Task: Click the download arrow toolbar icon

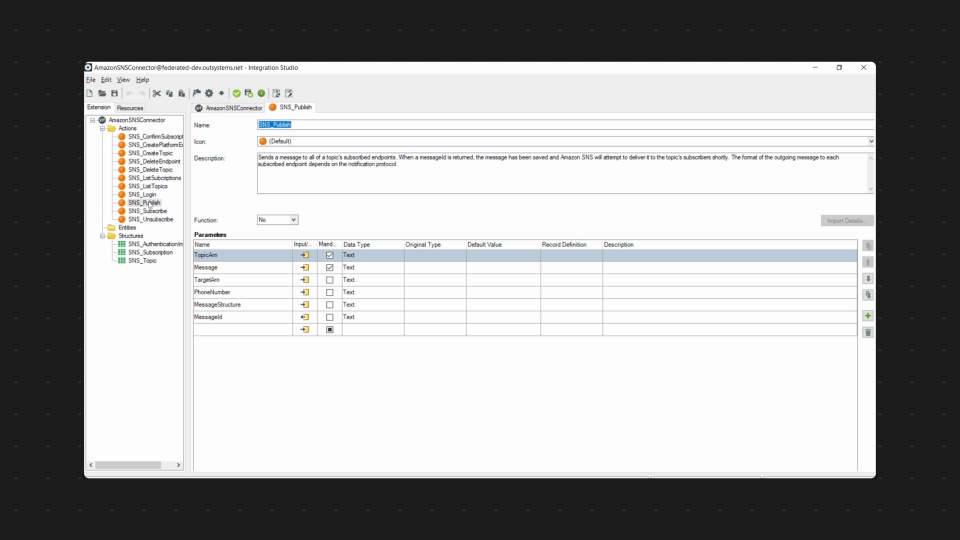Action: (x=222, y=93)
